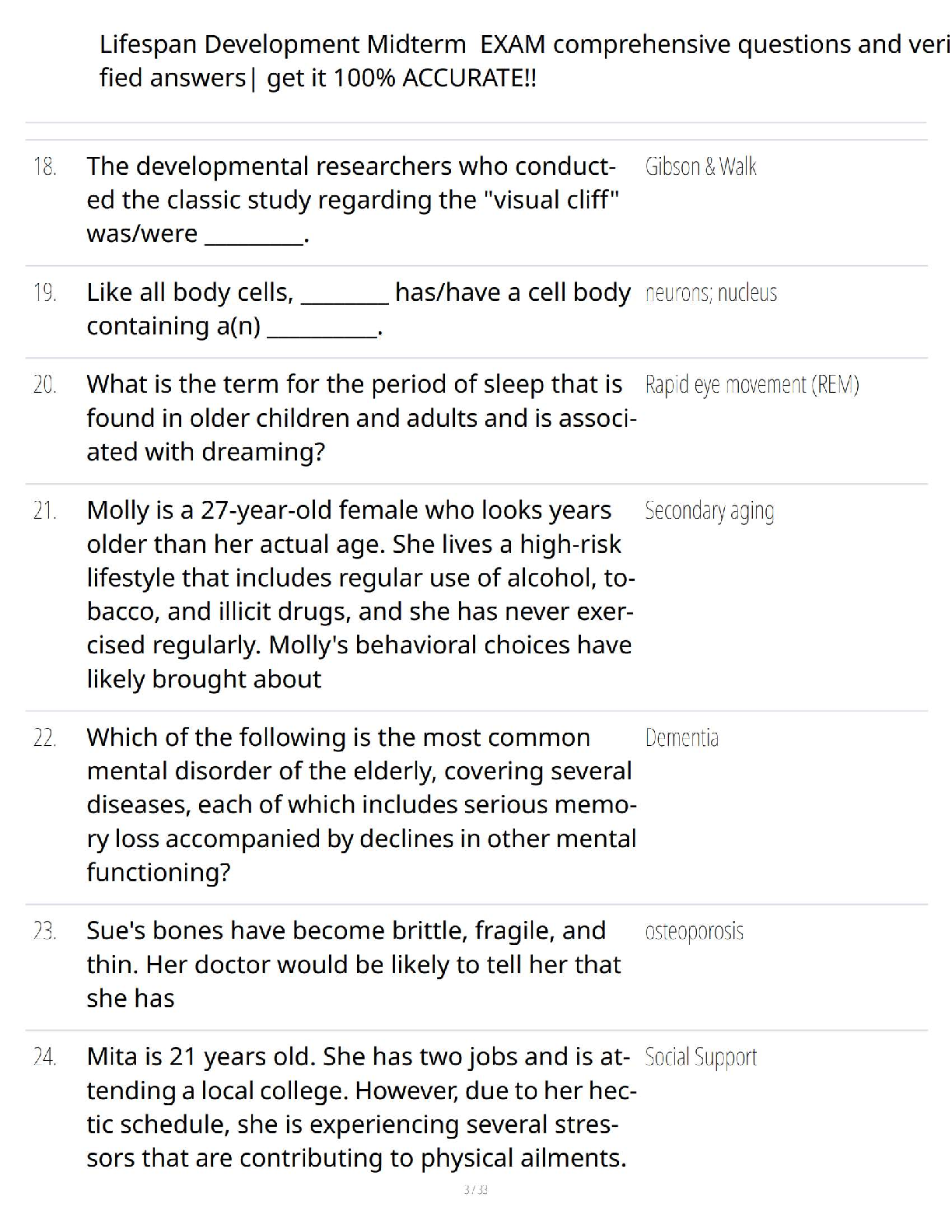This screenshot has height=1232, width=952.
Task: Click question number 18
Action: pyautogui.click(x=45, y=166)
